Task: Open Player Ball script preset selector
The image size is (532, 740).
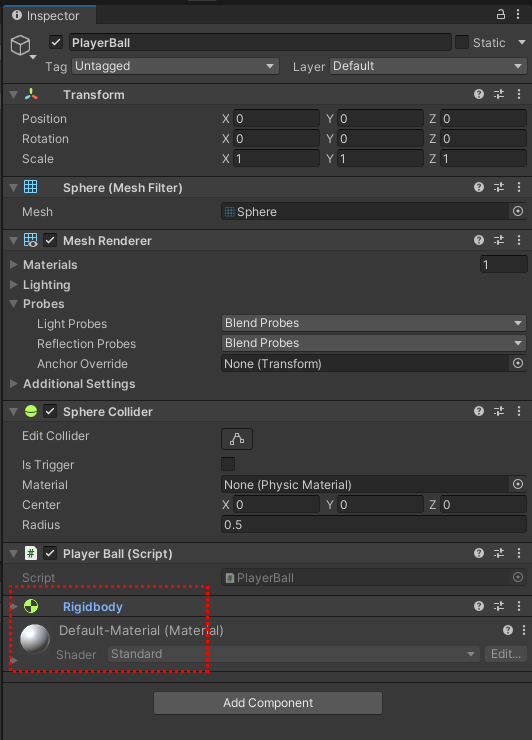Action: [499, 553]
